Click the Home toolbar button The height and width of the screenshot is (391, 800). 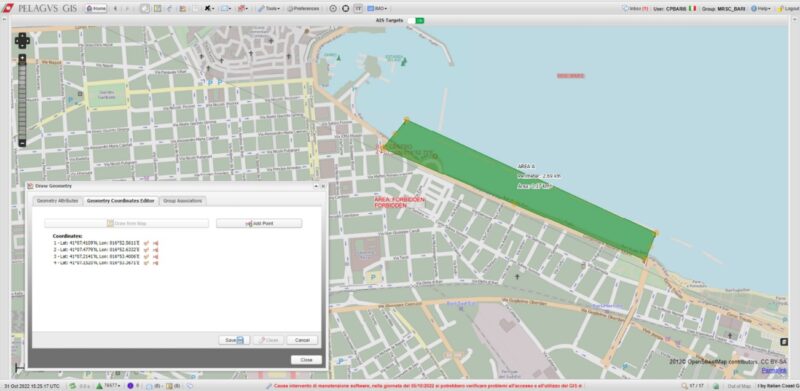coord(96,9)
